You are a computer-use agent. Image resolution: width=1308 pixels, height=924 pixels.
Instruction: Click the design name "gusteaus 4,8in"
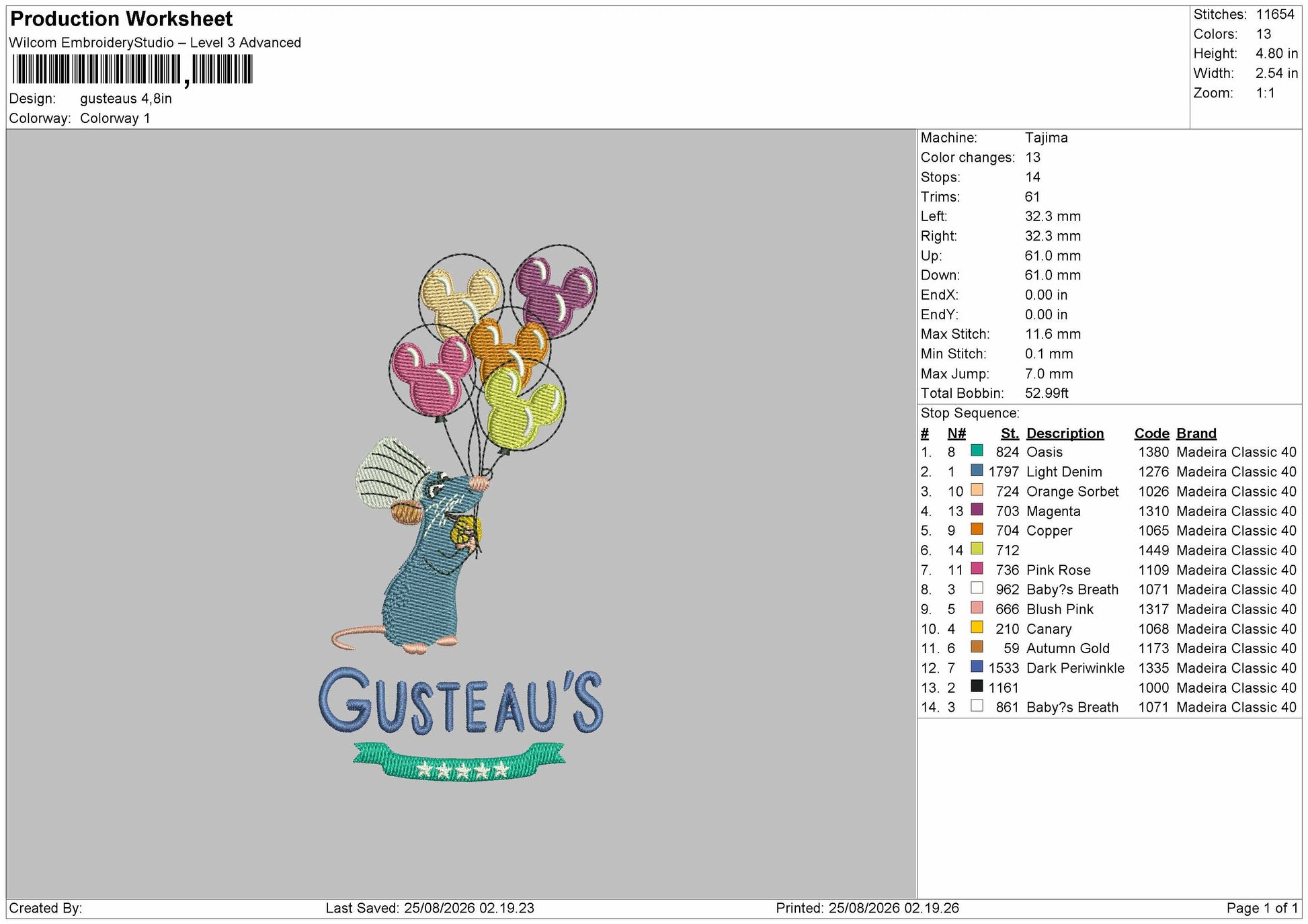coord(126,99)
